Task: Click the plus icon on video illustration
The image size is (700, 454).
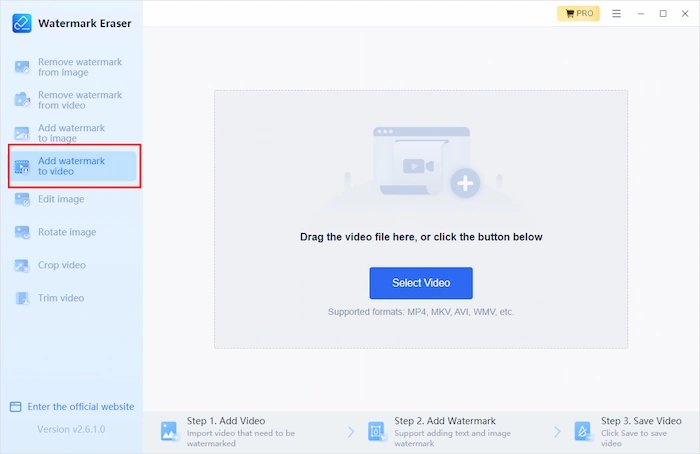Action: point(465,183)
